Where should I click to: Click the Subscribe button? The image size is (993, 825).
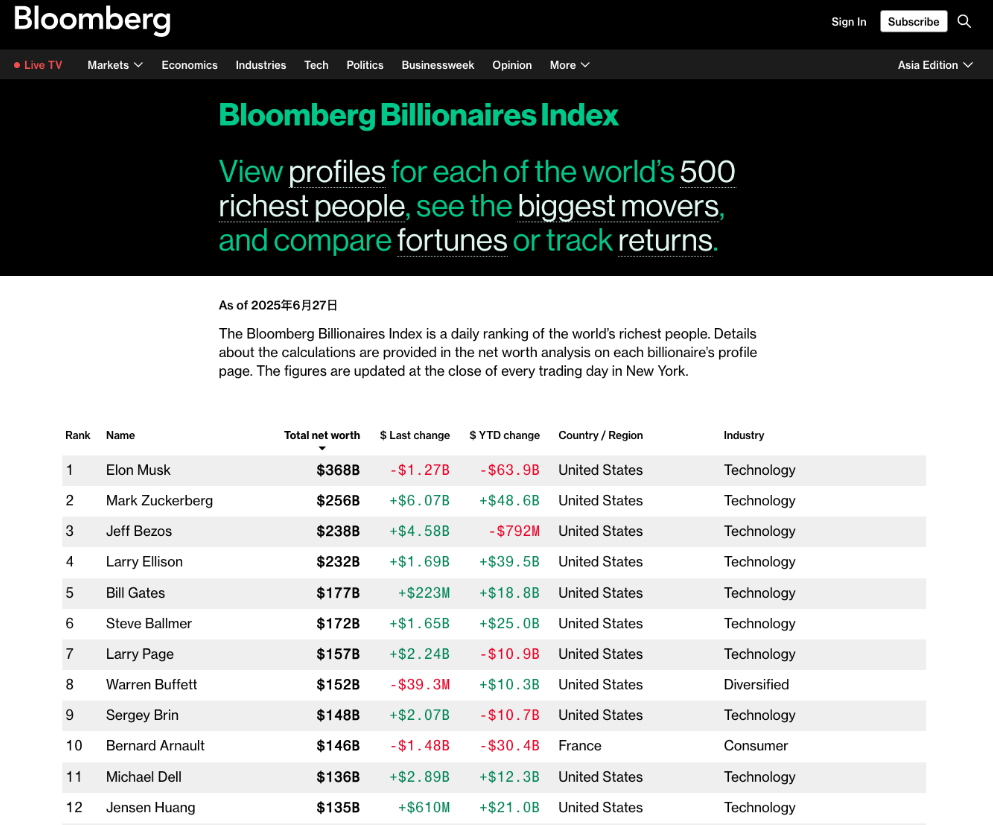pyautogui.click(x=913, y=21)
